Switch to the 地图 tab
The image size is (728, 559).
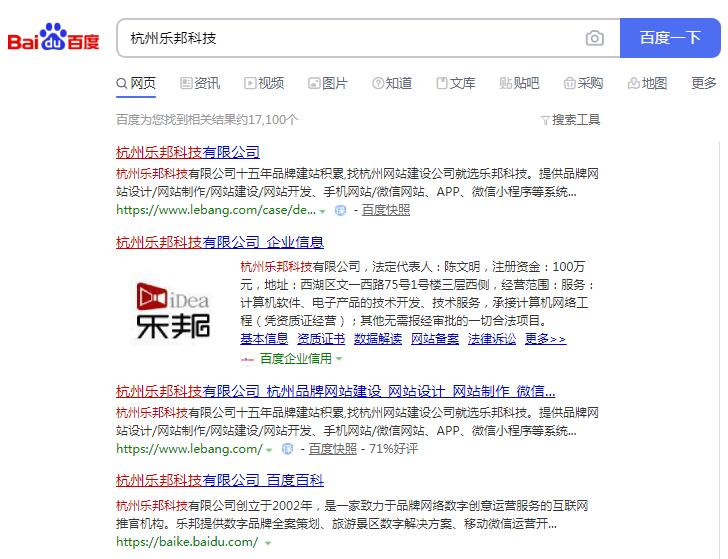647,84
